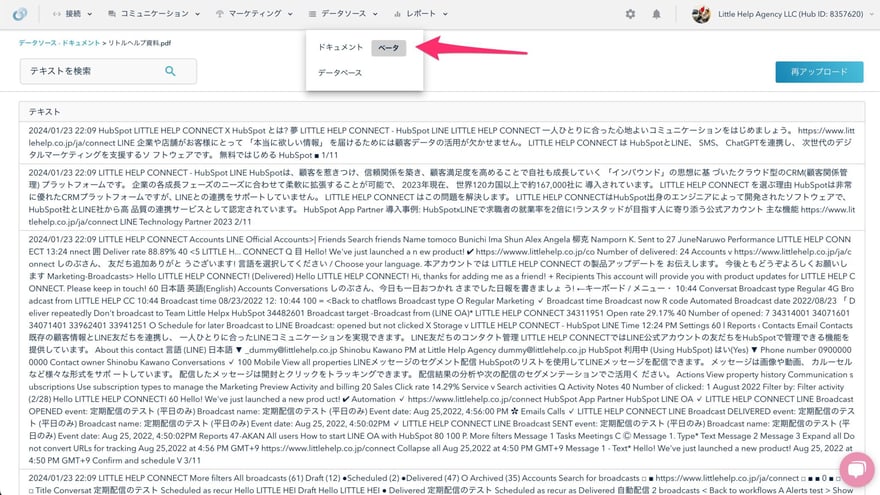Select ドキュメント in the dropdown menu
Screen dimensions: 880x495
point(340,47)
